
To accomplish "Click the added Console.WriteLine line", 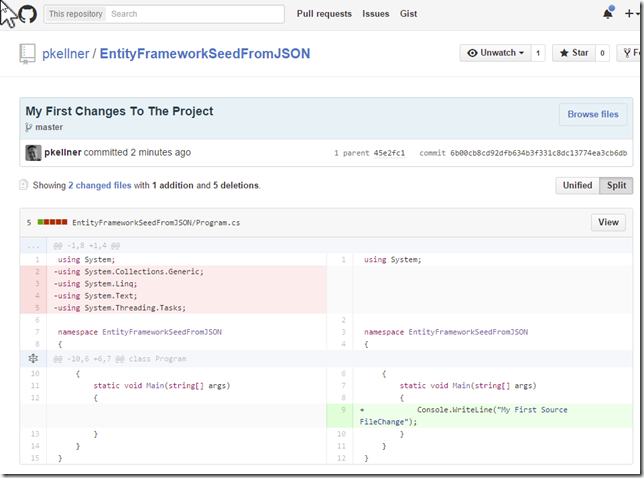I will 492,416.
